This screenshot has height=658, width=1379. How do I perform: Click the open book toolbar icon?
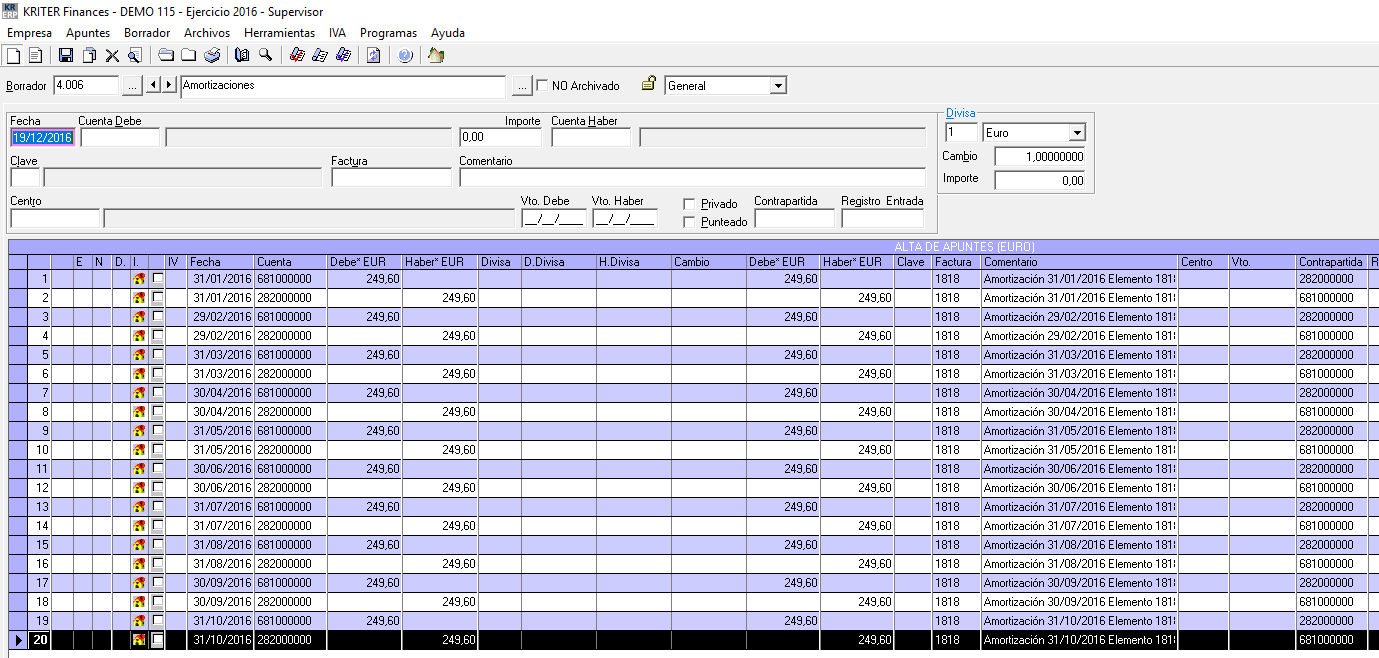242,56
